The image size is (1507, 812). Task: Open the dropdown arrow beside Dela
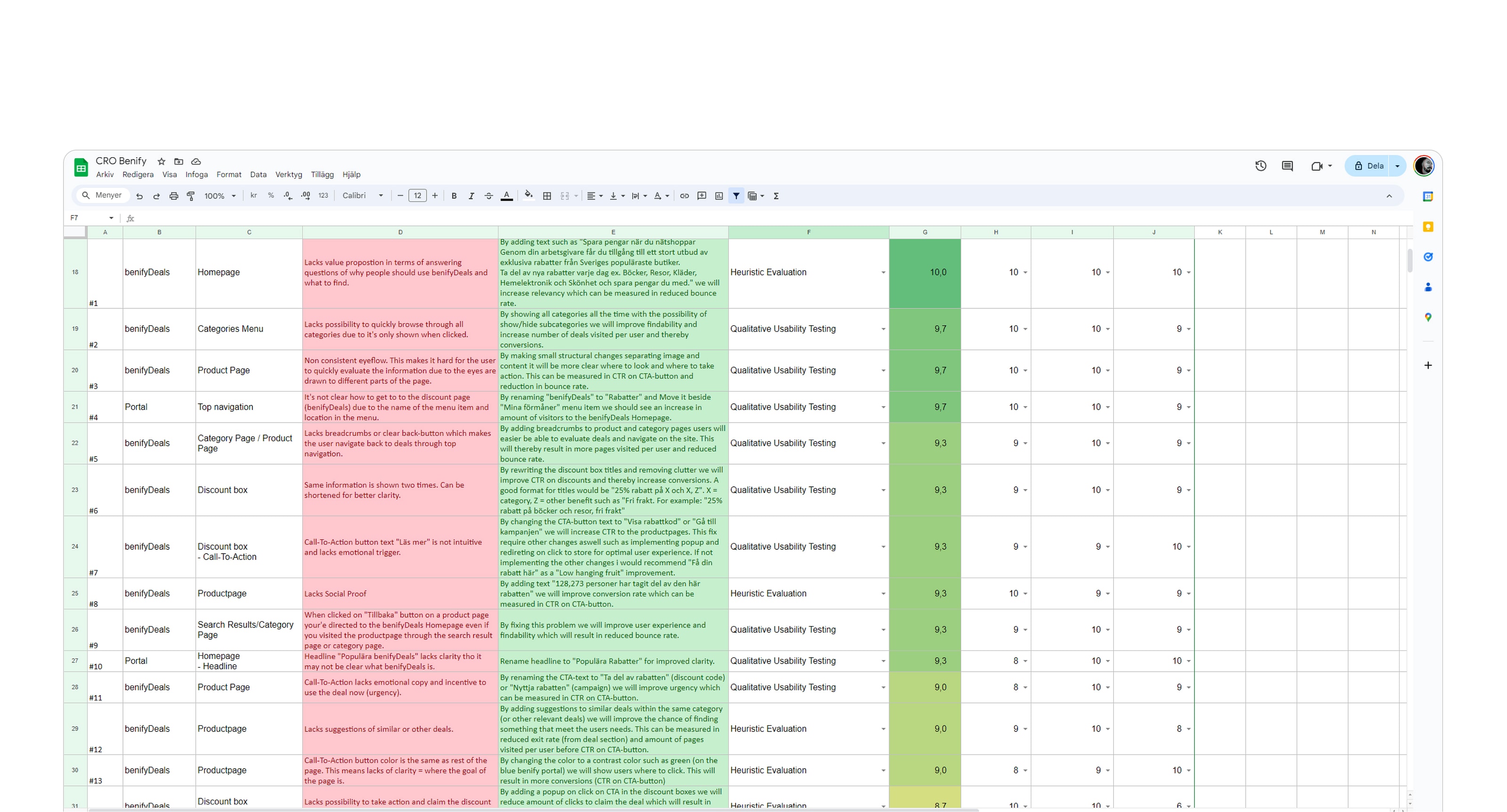pyautogui.click(x=1398, y=166)
